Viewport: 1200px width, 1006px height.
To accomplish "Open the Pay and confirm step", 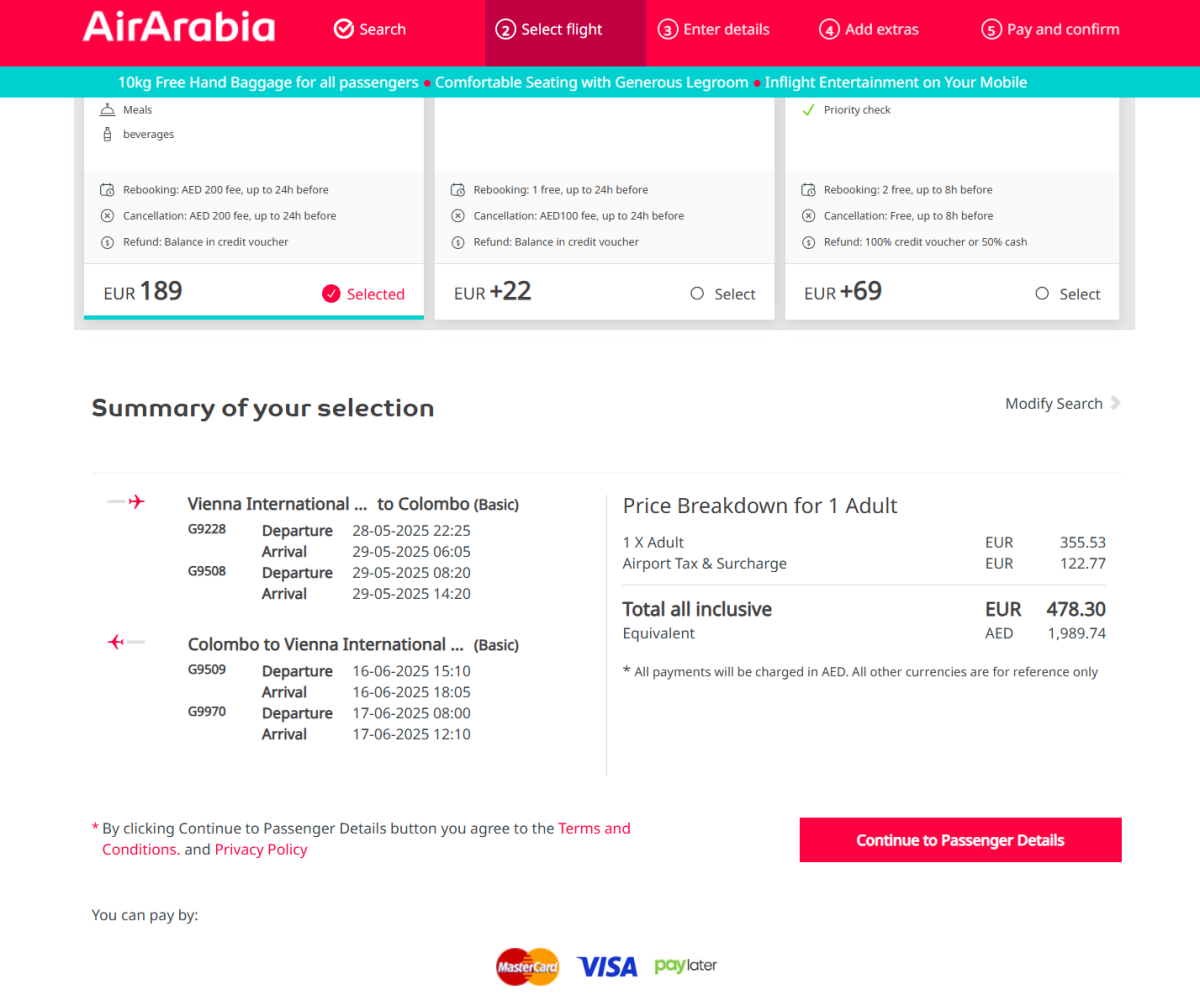I will (x=1051, y=29).
